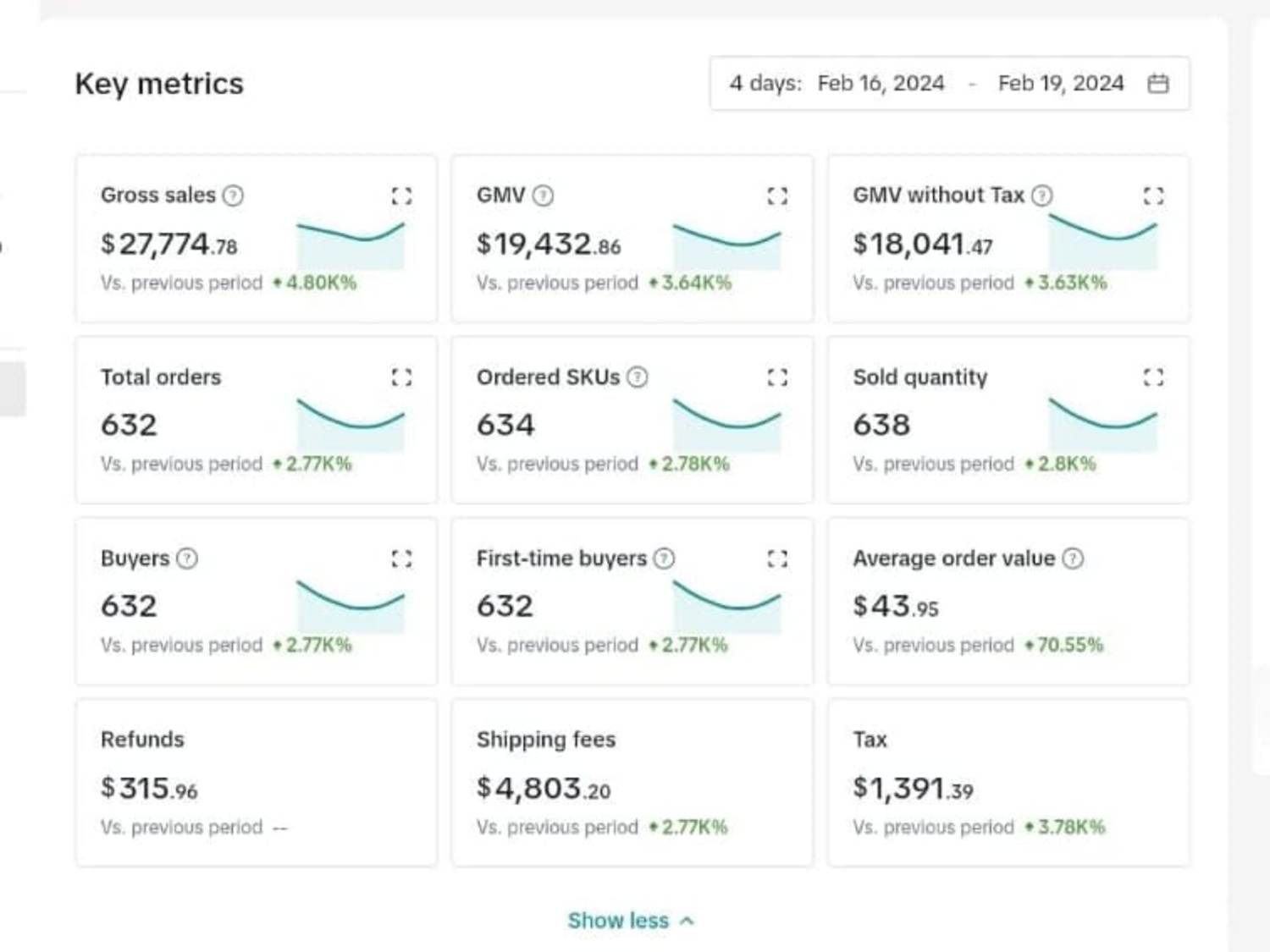The width and height of the screenshot is (1270, 952).
Task: Click the Gross sales trend sparkline
Action: point(351,245)
